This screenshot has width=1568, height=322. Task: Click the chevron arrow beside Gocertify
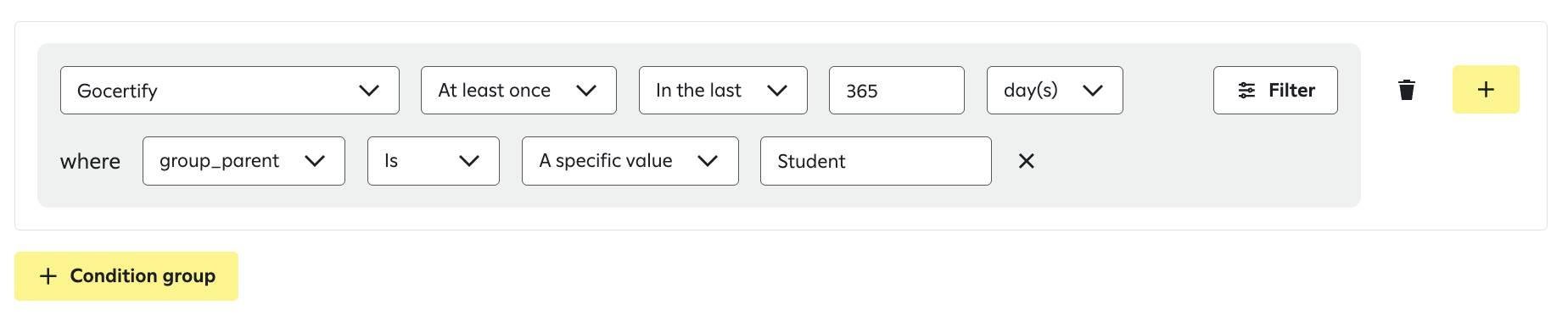click(x=369, y=91)
